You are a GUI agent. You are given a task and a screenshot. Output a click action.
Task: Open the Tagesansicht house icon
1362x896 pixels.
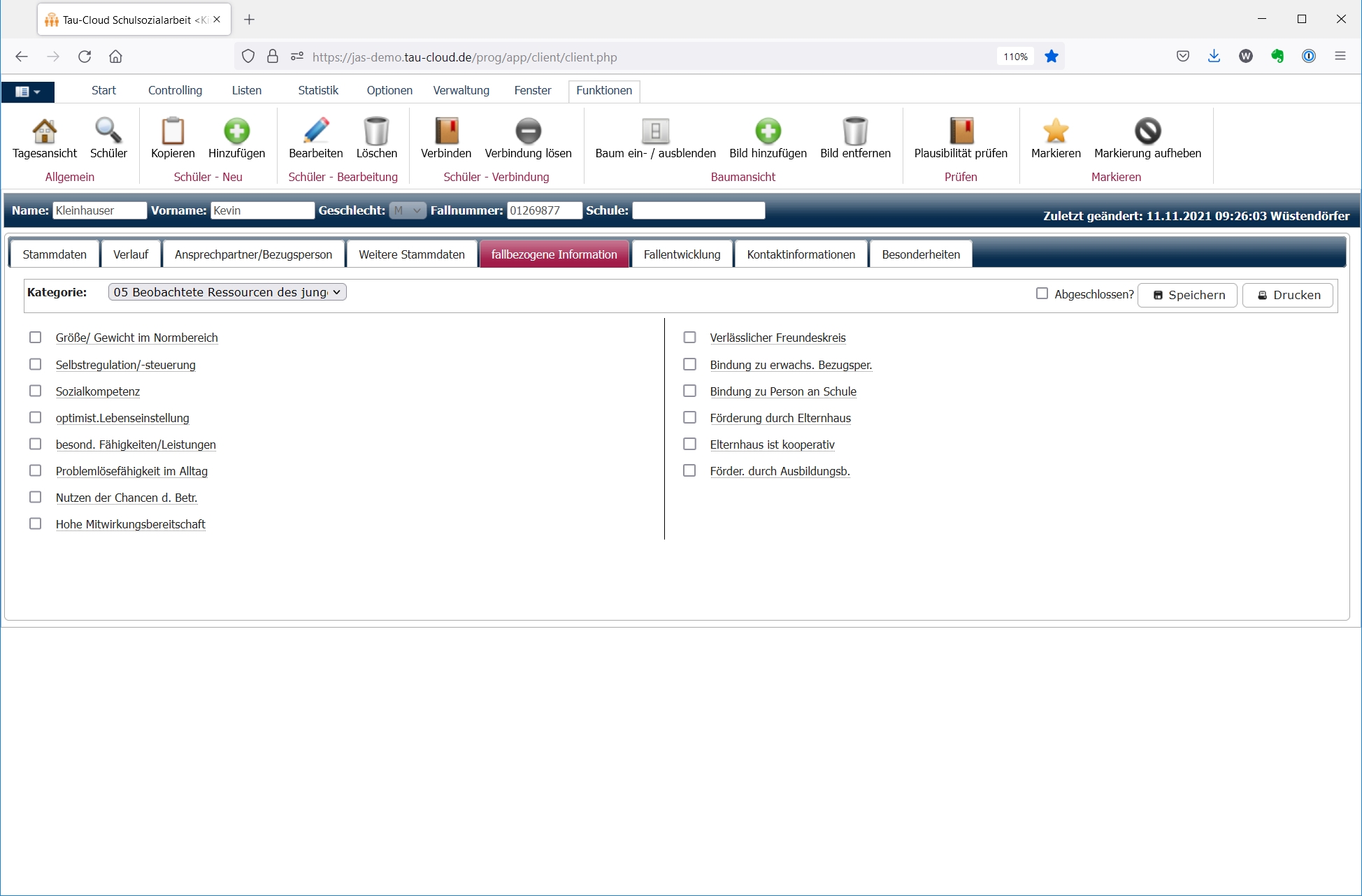[x=45, y=131]
